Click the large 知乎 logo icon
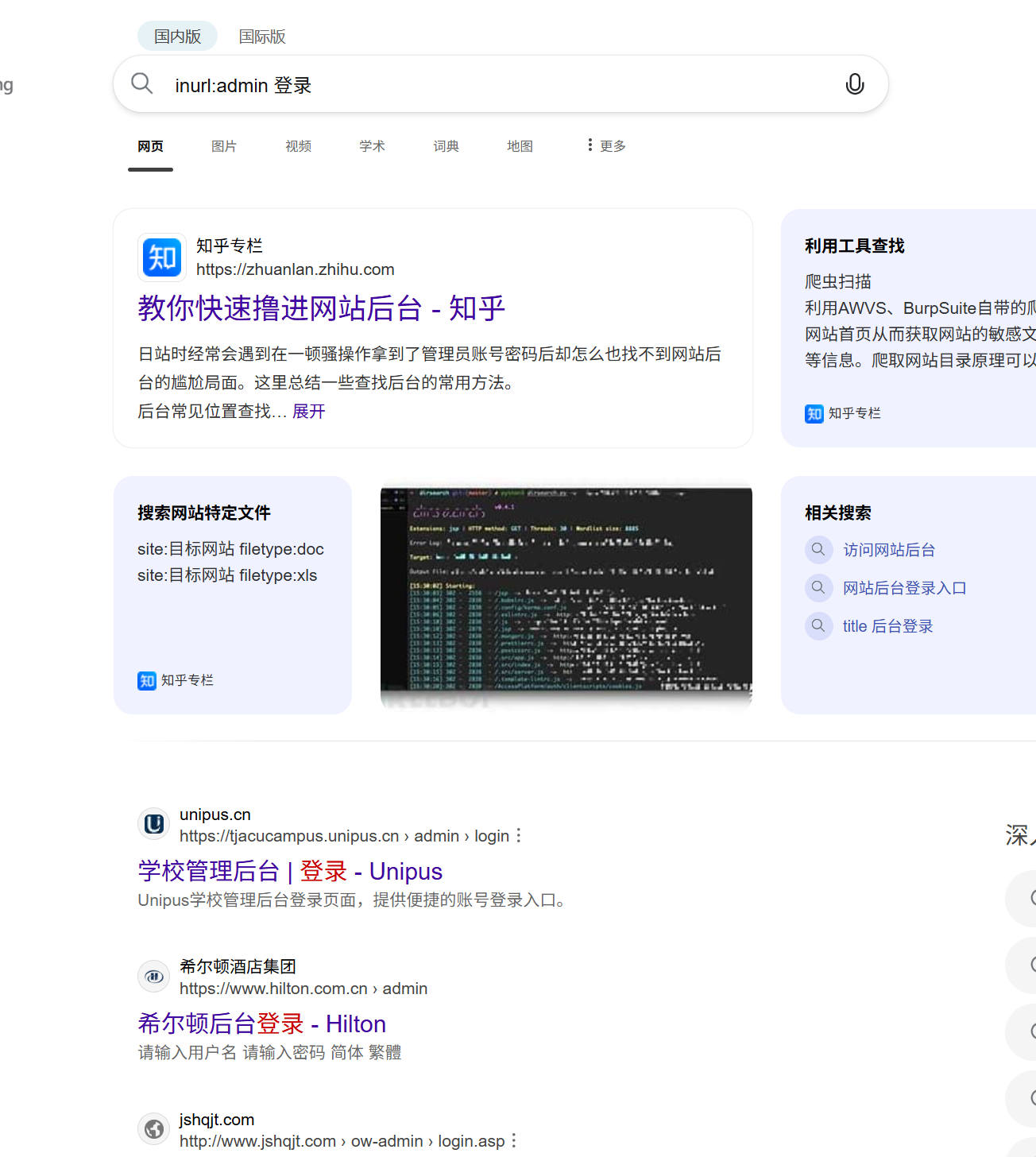Viewport: 1036px width, 1157px height. [x=162, y=257]
